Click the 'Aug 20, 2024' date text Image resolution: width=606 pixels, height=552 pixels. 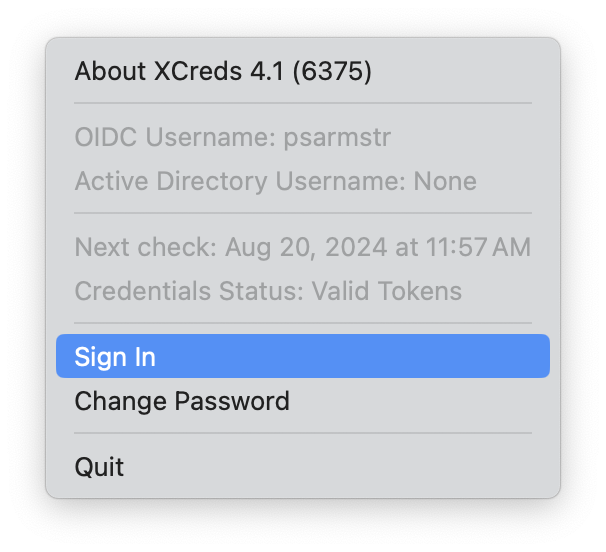tap(293, 247)
